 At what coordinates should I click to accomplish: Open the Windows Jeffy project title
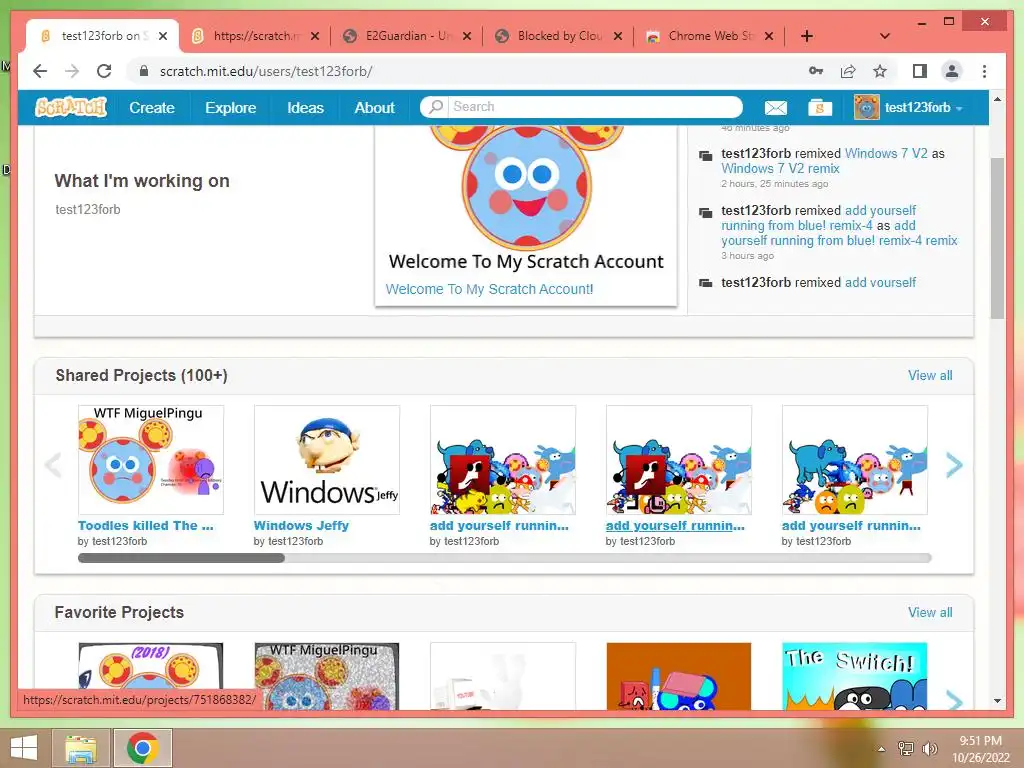tap(301, 526)
